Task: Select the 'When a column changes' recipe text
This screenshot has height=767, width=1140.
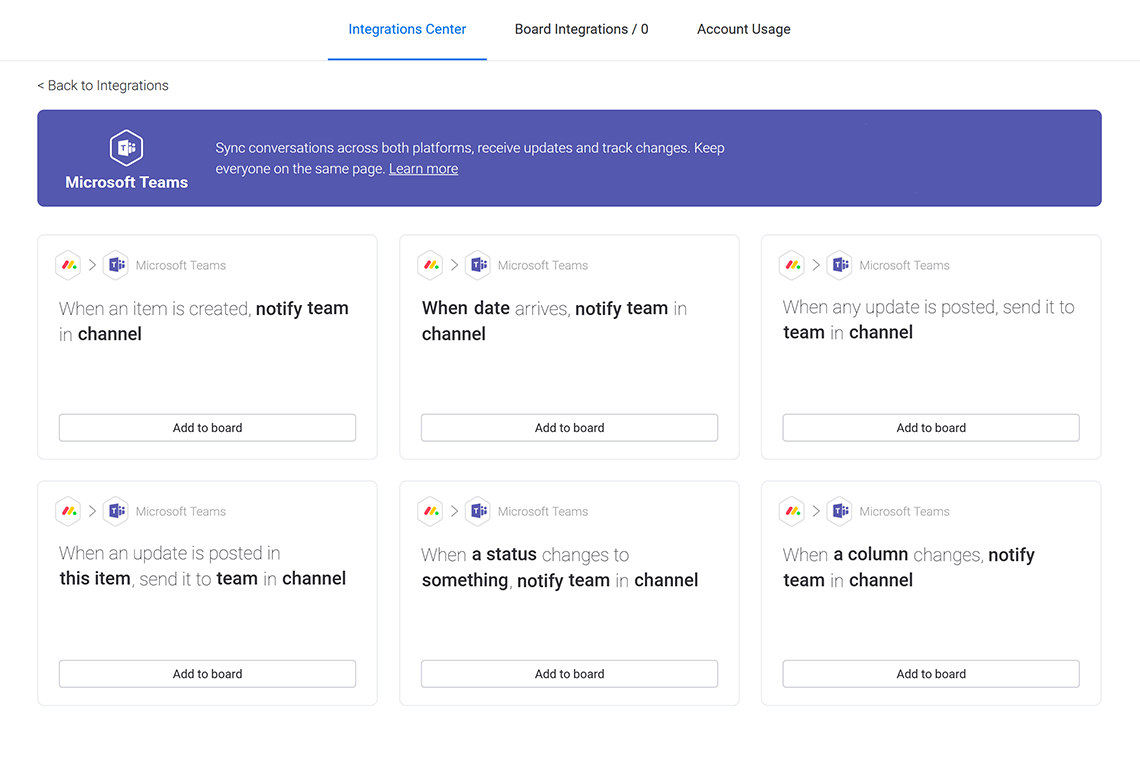Action: (x=908, y=567)
